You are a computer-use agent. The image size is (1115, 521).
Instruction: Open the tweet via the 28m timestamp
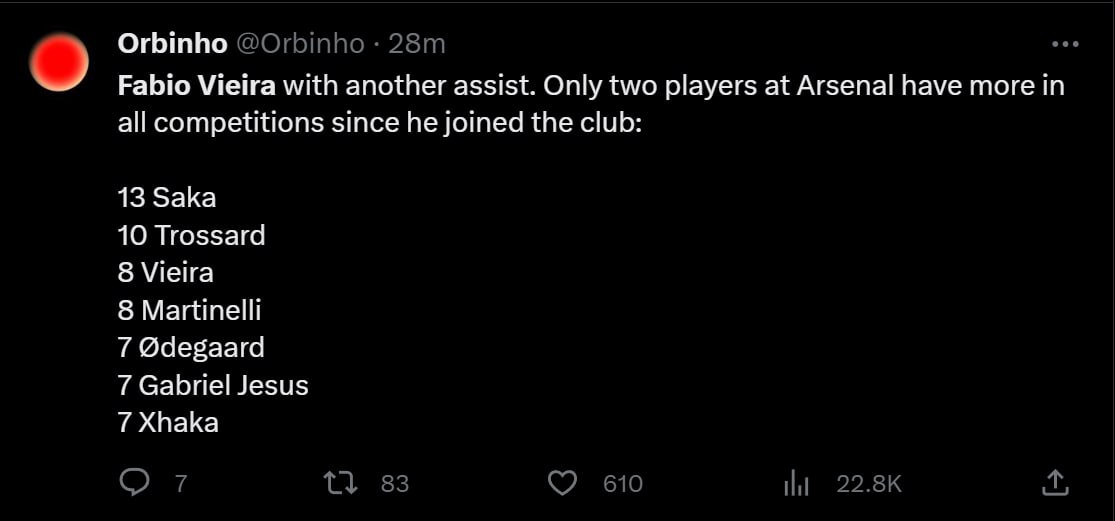[x=417, y=44]
